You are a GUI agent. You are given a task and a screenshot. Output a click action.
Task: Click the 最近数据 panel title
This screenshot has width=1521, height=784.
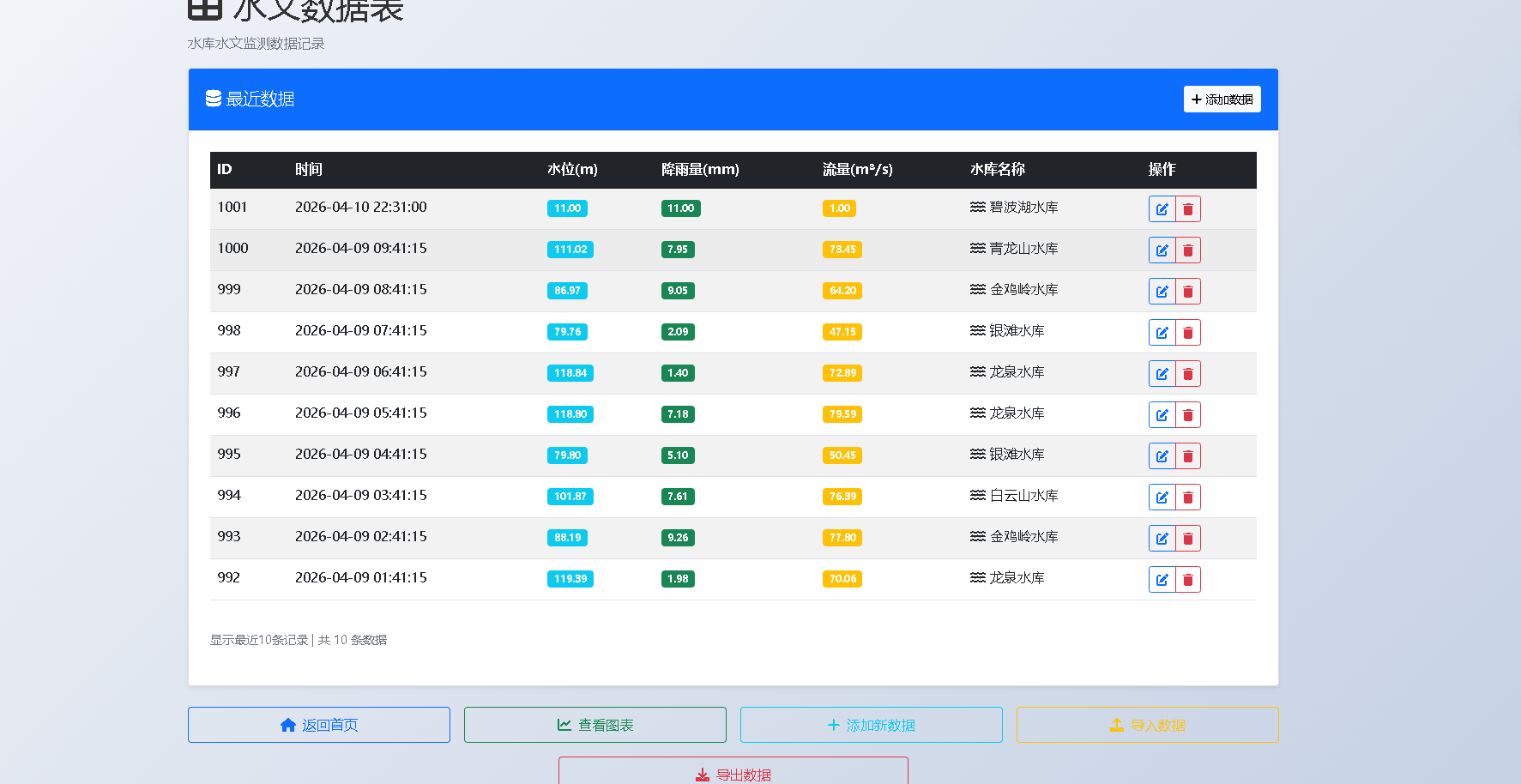(x=260, y=100)
